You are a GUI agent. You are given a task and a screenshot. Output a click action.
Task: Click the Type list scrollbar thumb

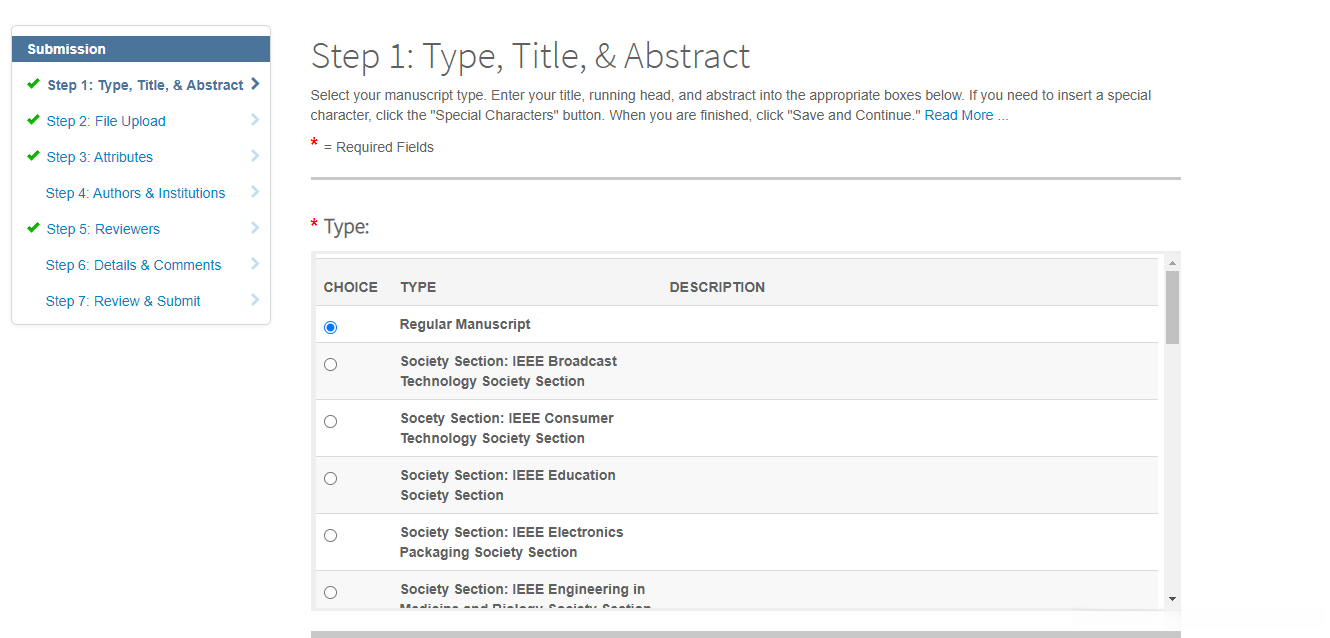(1172, 307)
